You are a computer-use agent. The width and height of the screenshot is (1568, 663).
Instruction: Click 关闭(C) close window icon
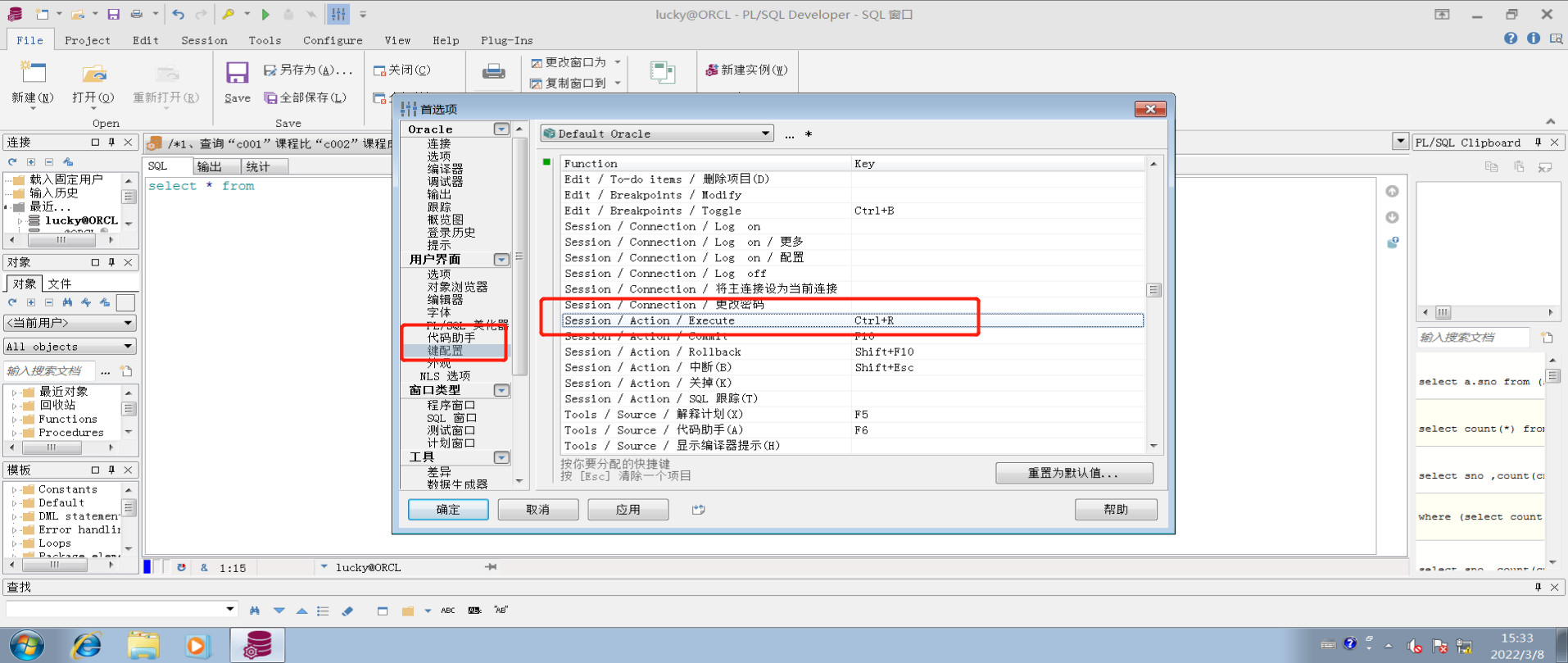coord(379,70)
